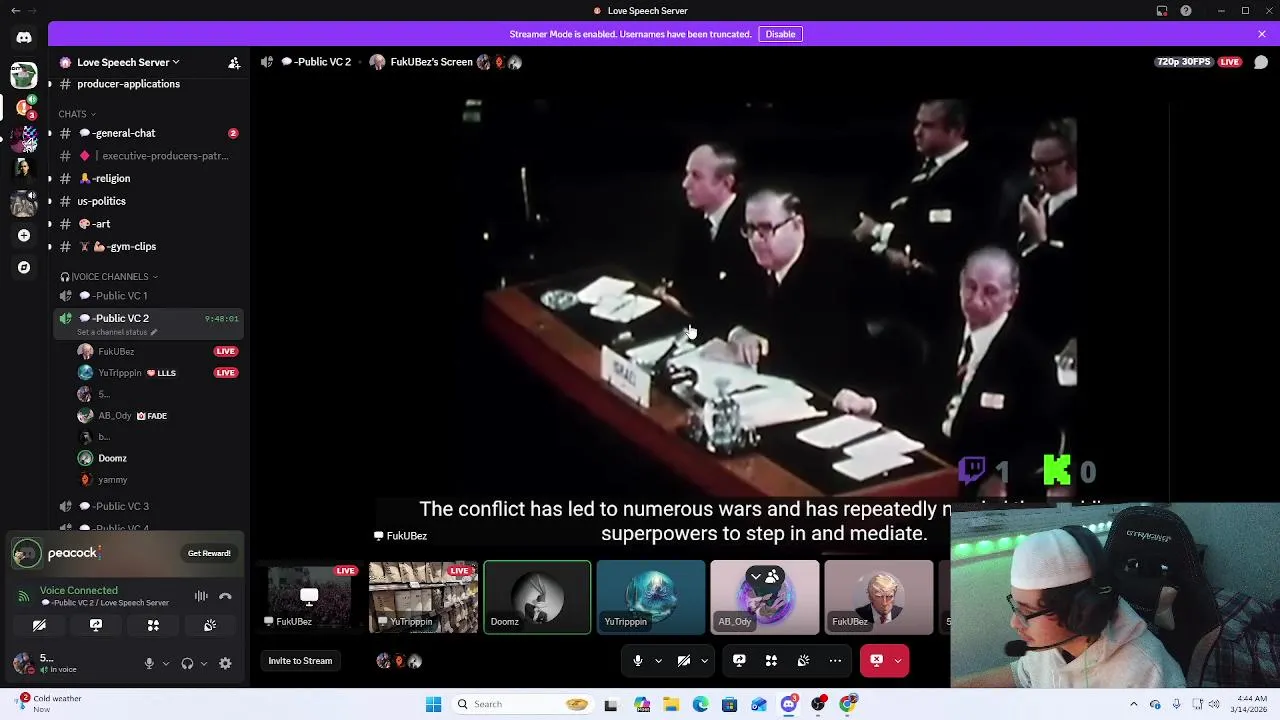Viewport: 1280px width, 720px height.
Task: Open OBS Studio from the taskbar
Action: pos(818,704)
